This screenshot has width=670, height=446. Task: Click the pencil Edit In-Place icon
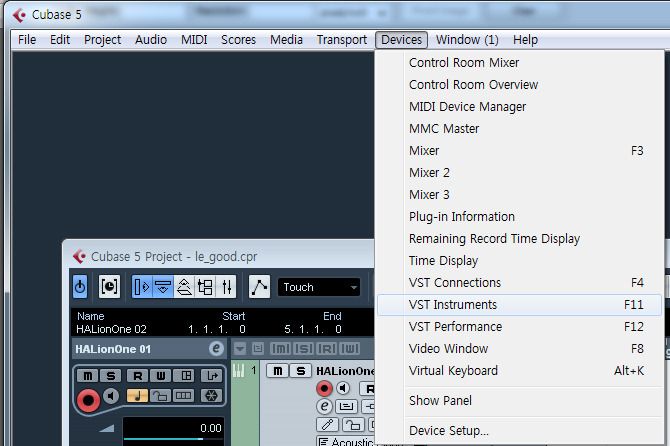click(327, 425)
